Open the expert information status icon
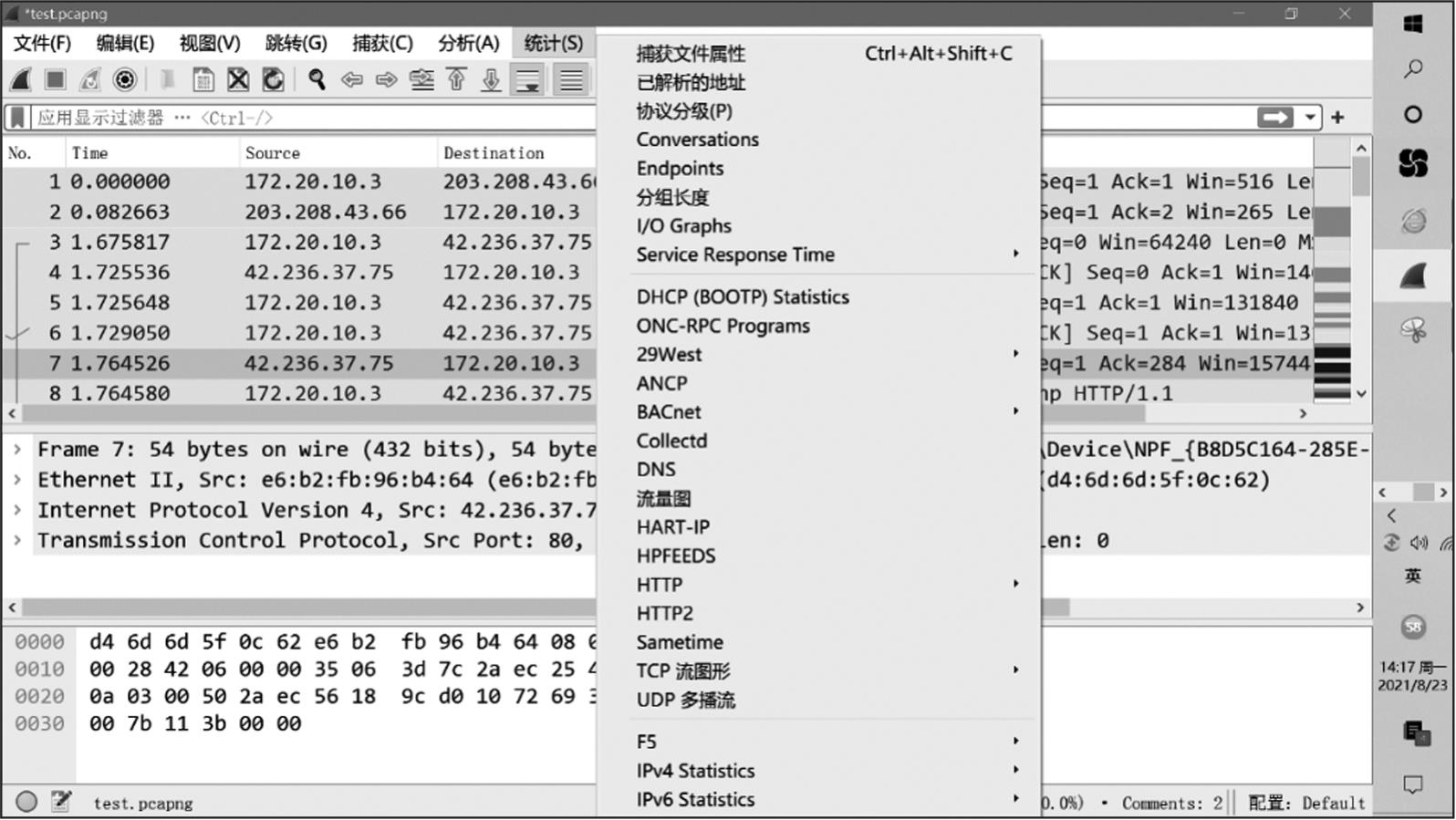Viewport: 1456px width, 820px height. tap(26, 802)
